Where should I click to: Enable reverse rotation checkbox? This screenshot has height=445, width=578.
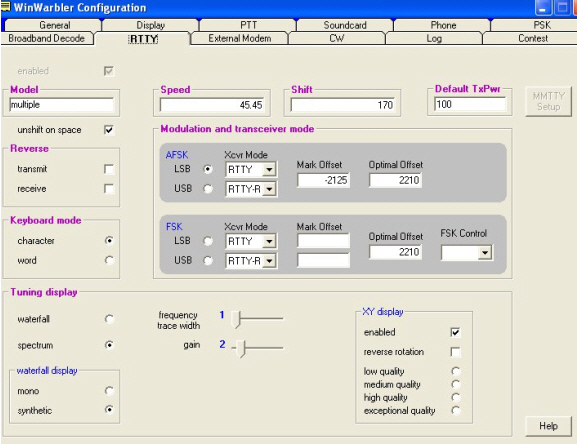[455, 352]
